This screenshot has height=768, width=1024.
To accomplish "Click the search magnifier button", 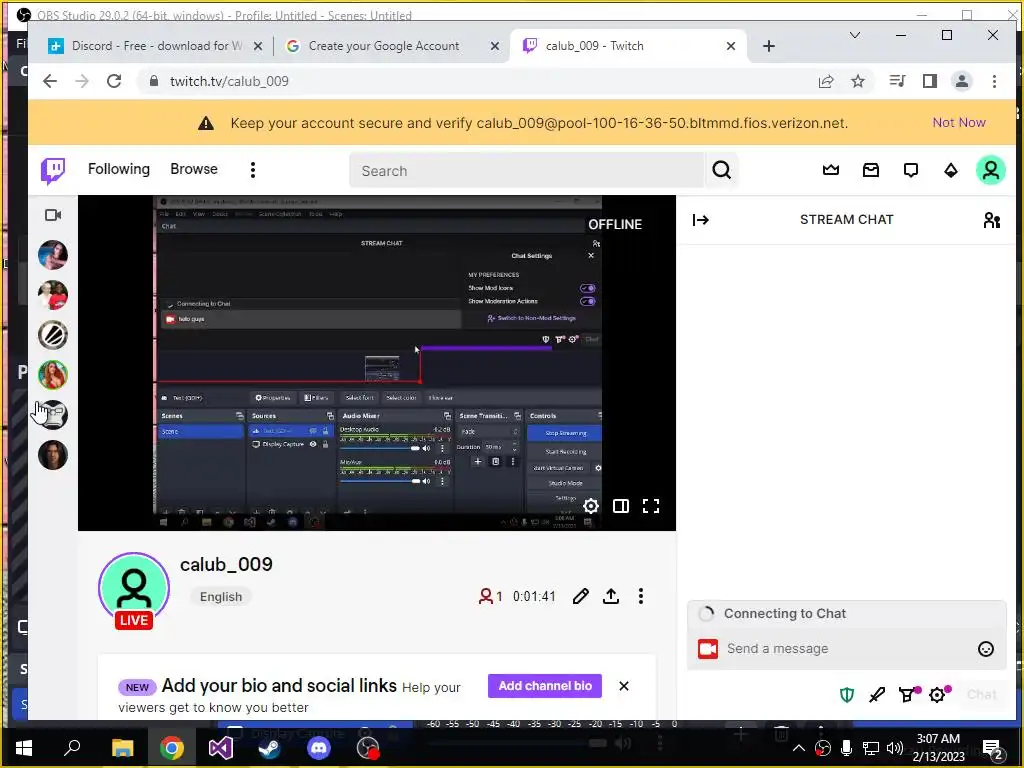I will click(722, 170).
